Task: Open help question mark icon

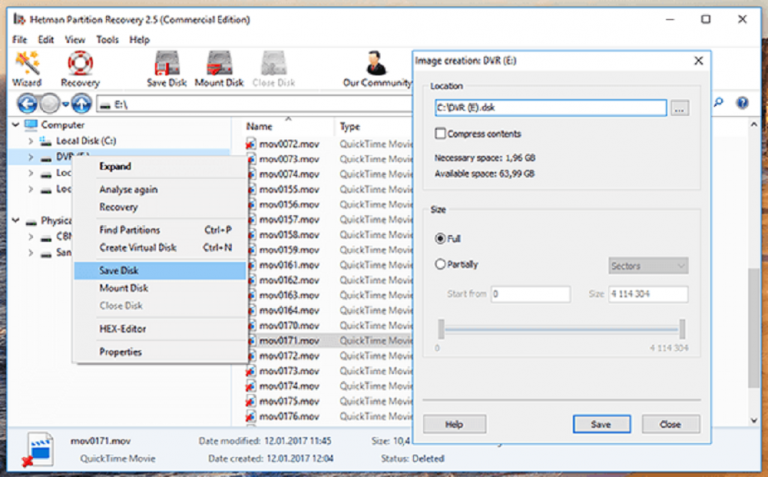Action: point(743,103)
